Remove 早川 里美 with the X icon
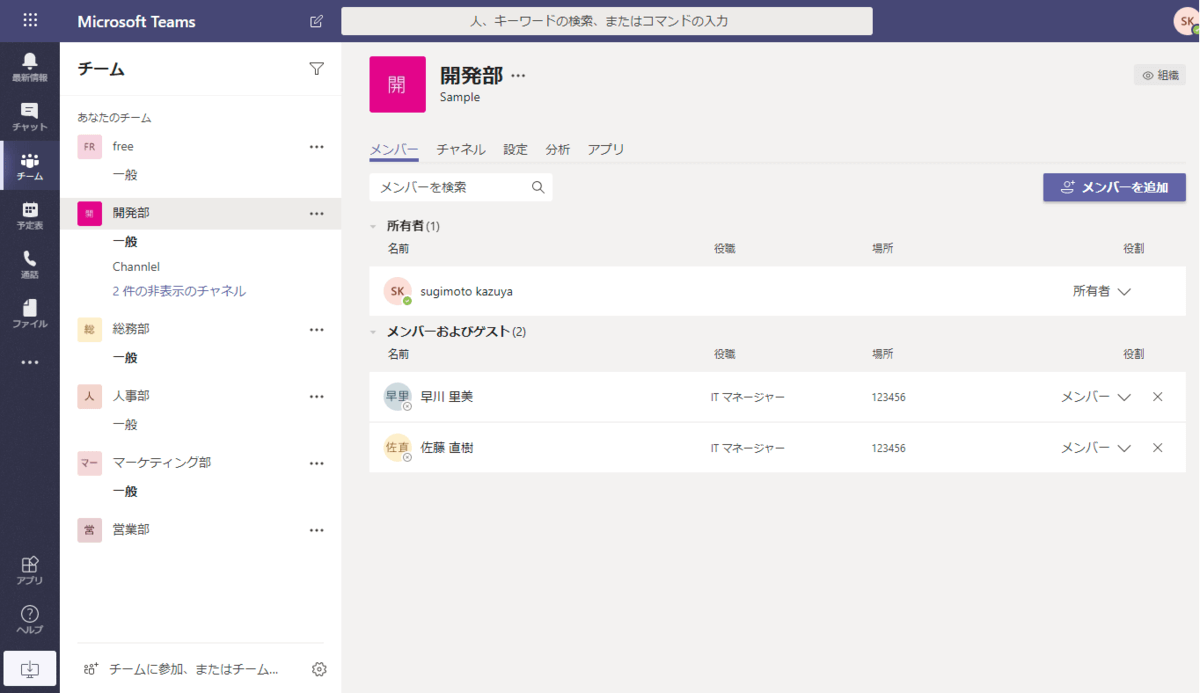1200x693 pixels. coord(1158,397)
